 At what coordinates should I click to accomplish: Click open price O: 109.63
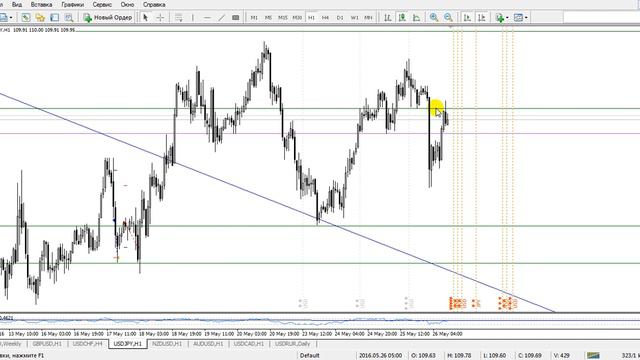point(423,356)
